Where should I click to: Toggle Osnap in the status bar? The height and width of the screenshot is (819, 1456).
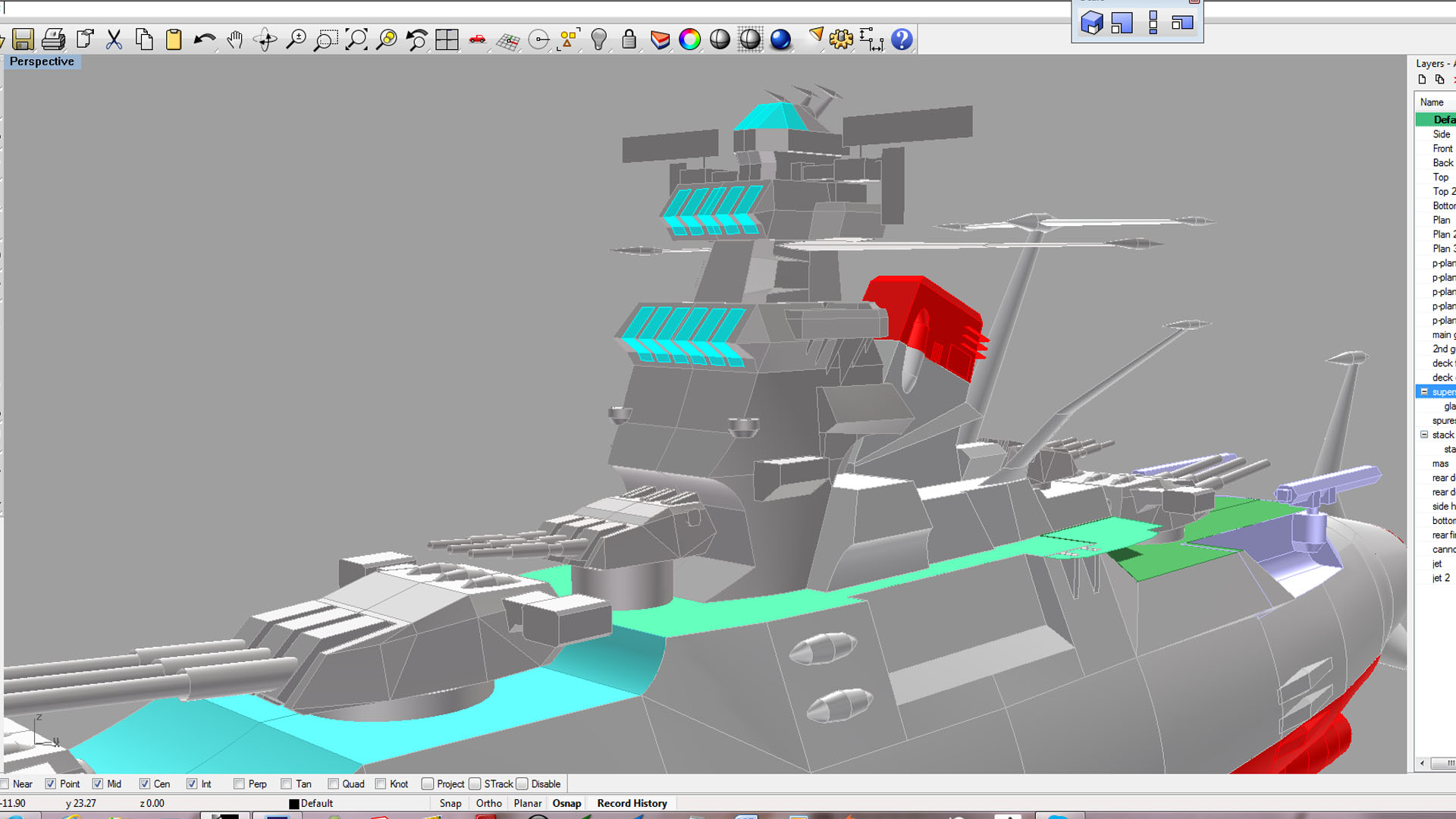click(567, 804)
